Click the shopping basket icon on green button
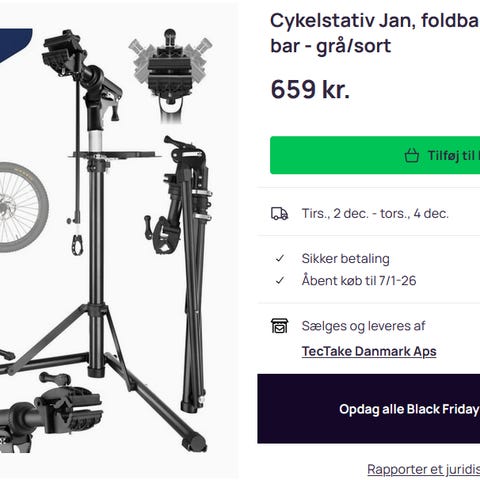The height and width of the screenshot is (480, 480). [x=412, y=155]
